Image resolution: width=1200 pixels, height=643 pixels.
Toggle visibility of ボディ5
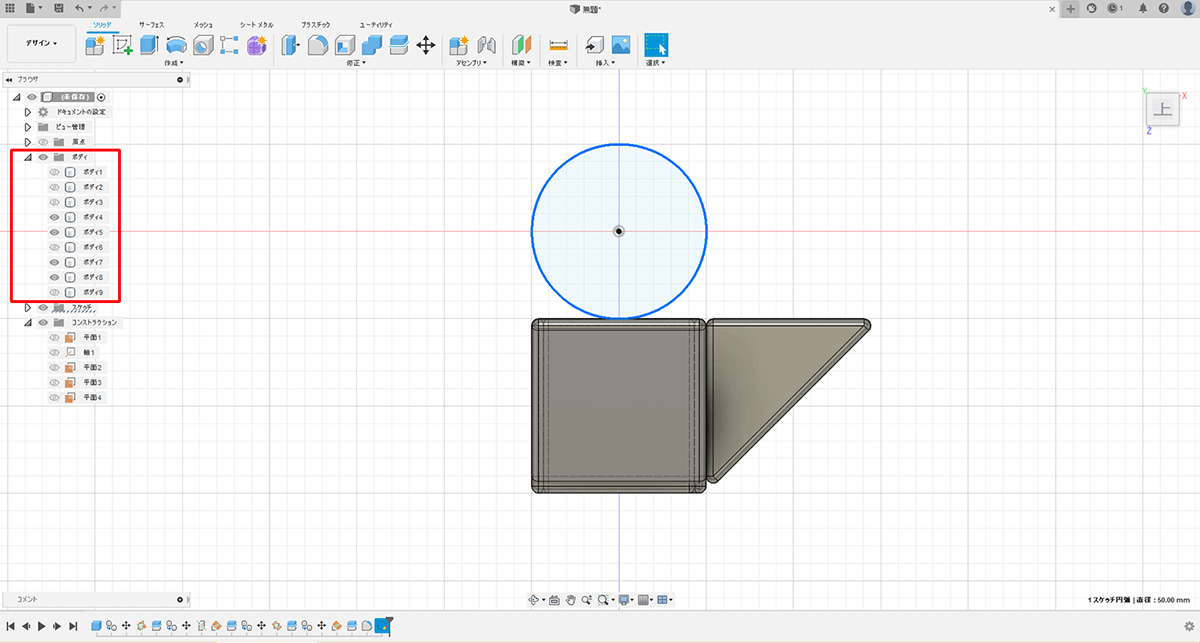coord(55,232)
